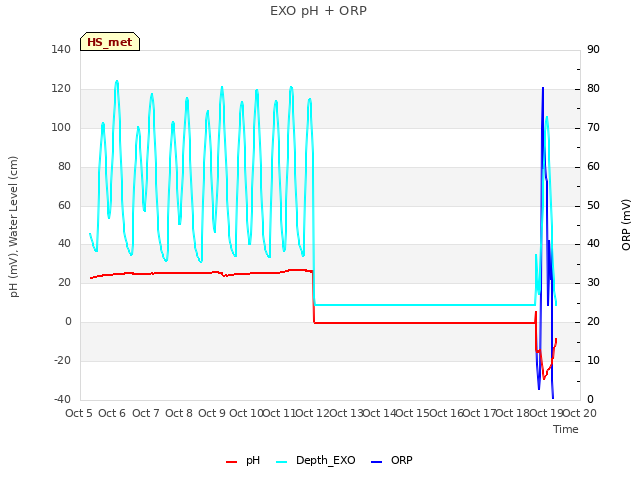640x480 pixels.
Task: Click the highest Depth_EXO peak near Oct 6
Action: (117, 82)
